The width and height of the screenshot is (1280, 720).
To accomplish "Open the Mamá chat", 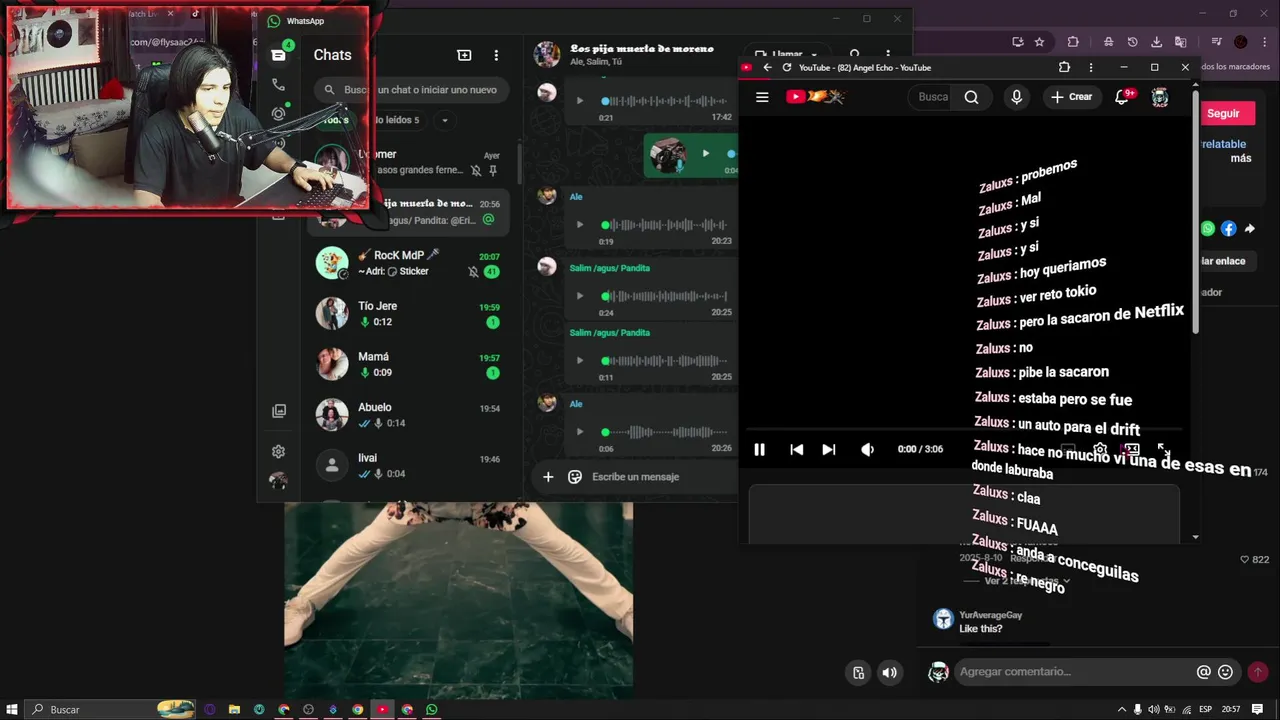I will click(410, 364).
